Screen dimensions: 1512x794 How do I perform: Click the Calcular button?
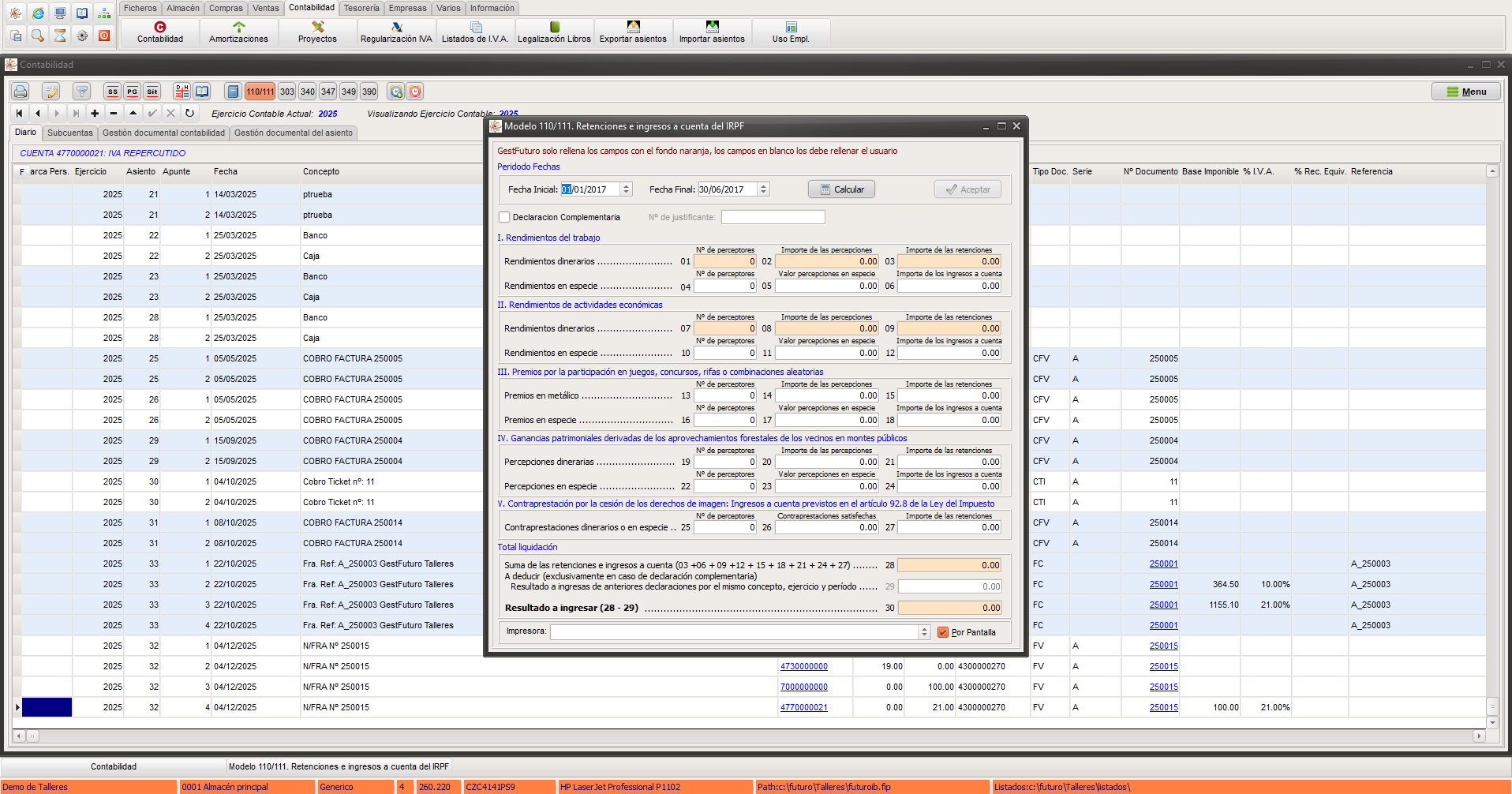pos(841,189)
